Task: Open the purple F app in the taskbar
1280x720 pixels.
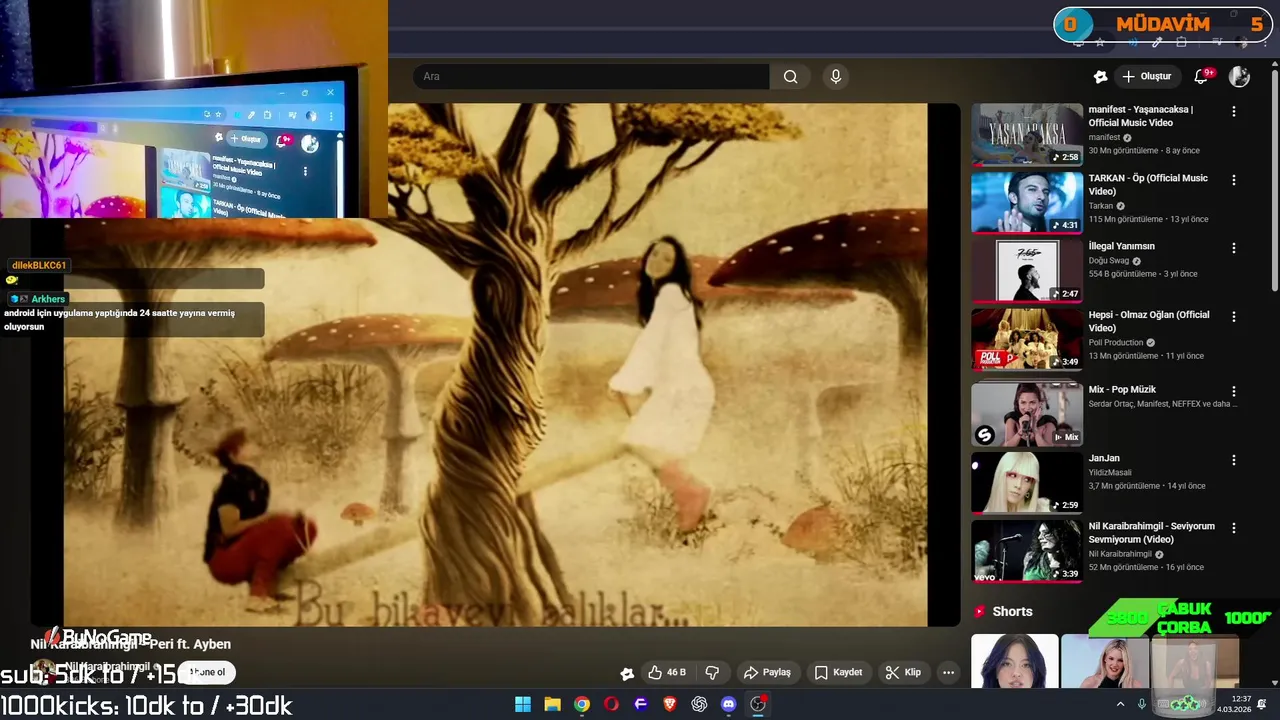Action: (641, 704)
